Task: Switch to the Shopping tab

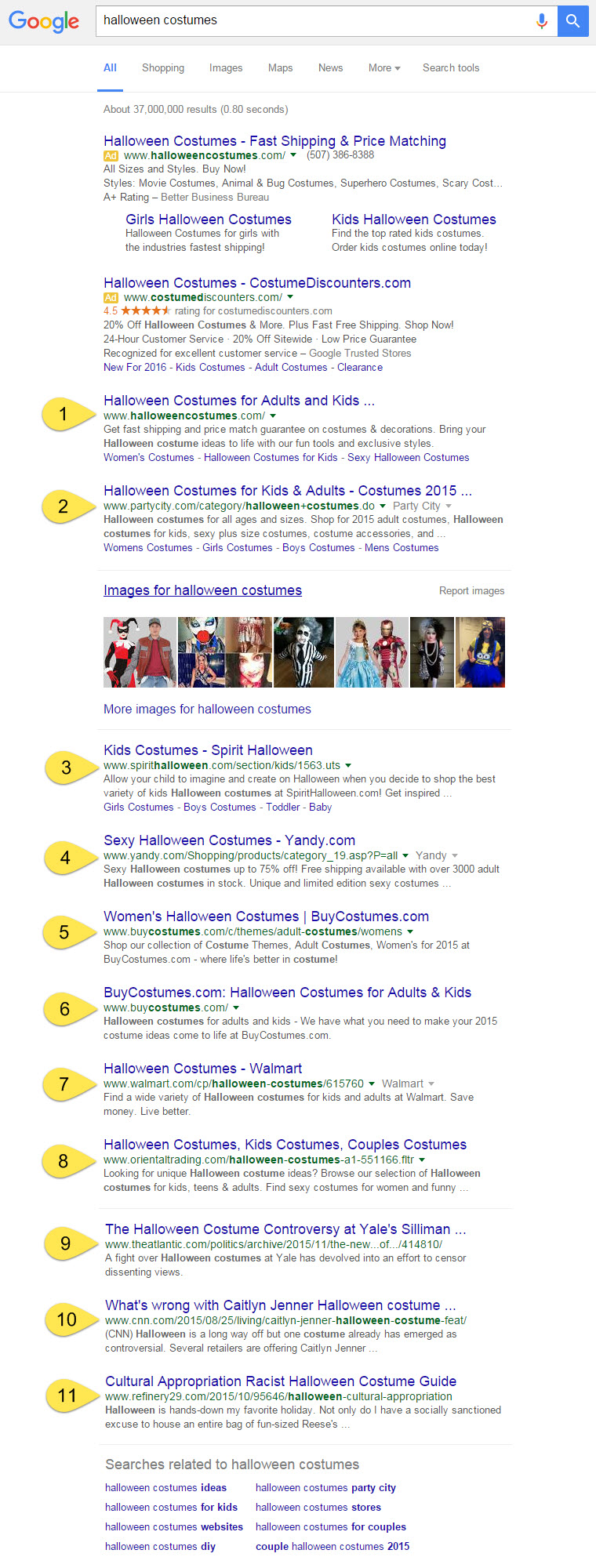Action: click(x=163, y=68)
